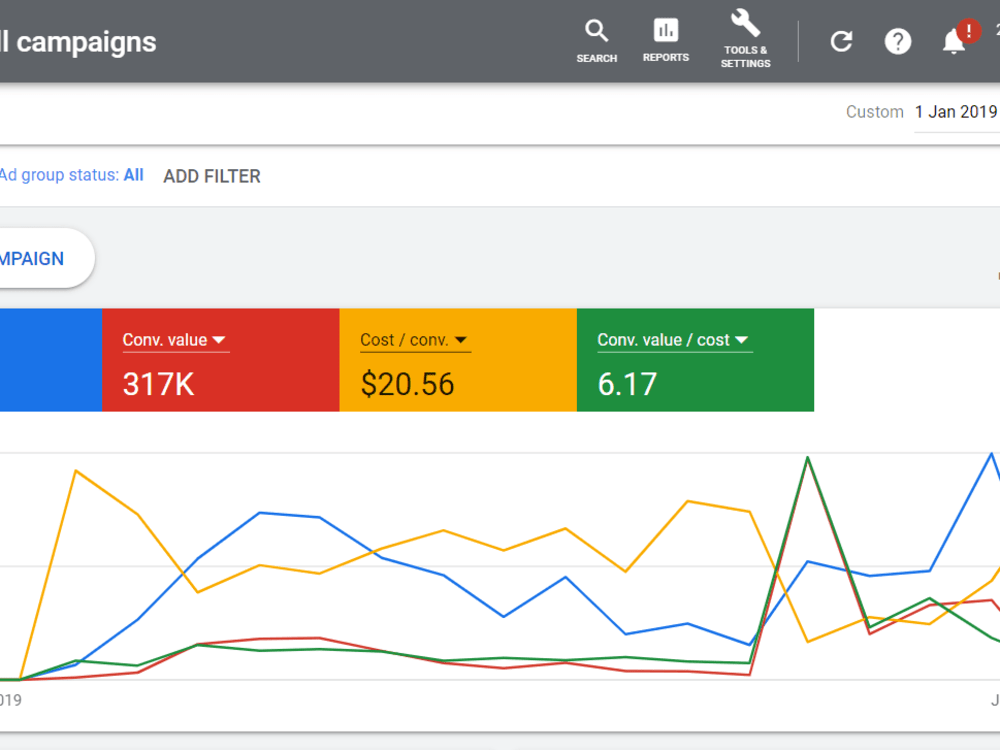The width and height of the screenshot is (1000, 750).
Task: Click the All campaigns page title
Action: coord(78,42)
